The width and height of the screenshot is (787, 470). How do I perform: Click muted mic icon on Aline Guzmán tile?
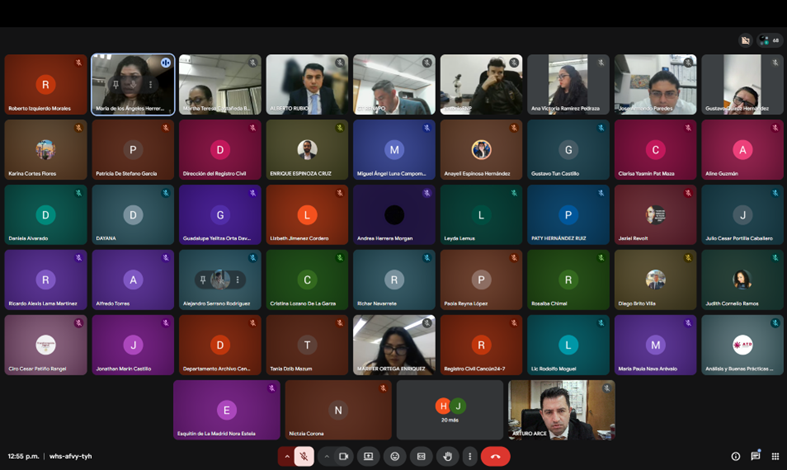coord(775,128)
